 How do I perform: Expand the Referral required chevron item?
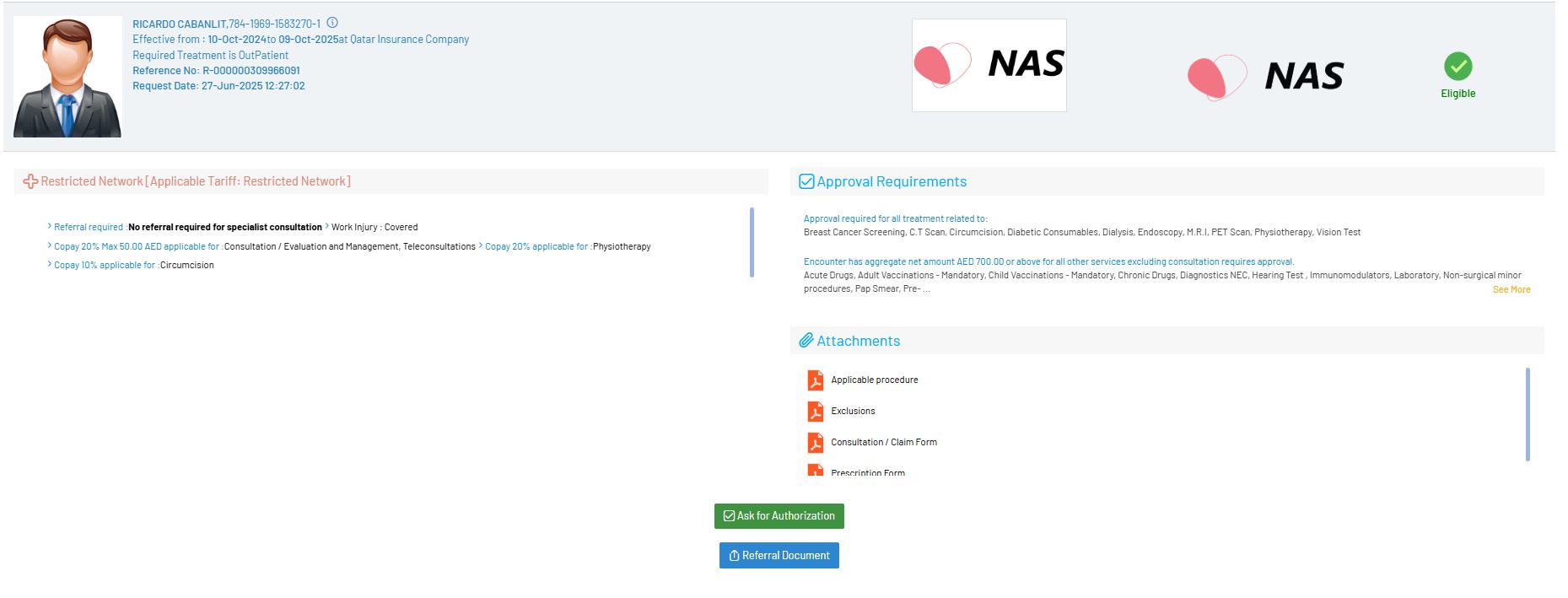click(x=49, y=227)
